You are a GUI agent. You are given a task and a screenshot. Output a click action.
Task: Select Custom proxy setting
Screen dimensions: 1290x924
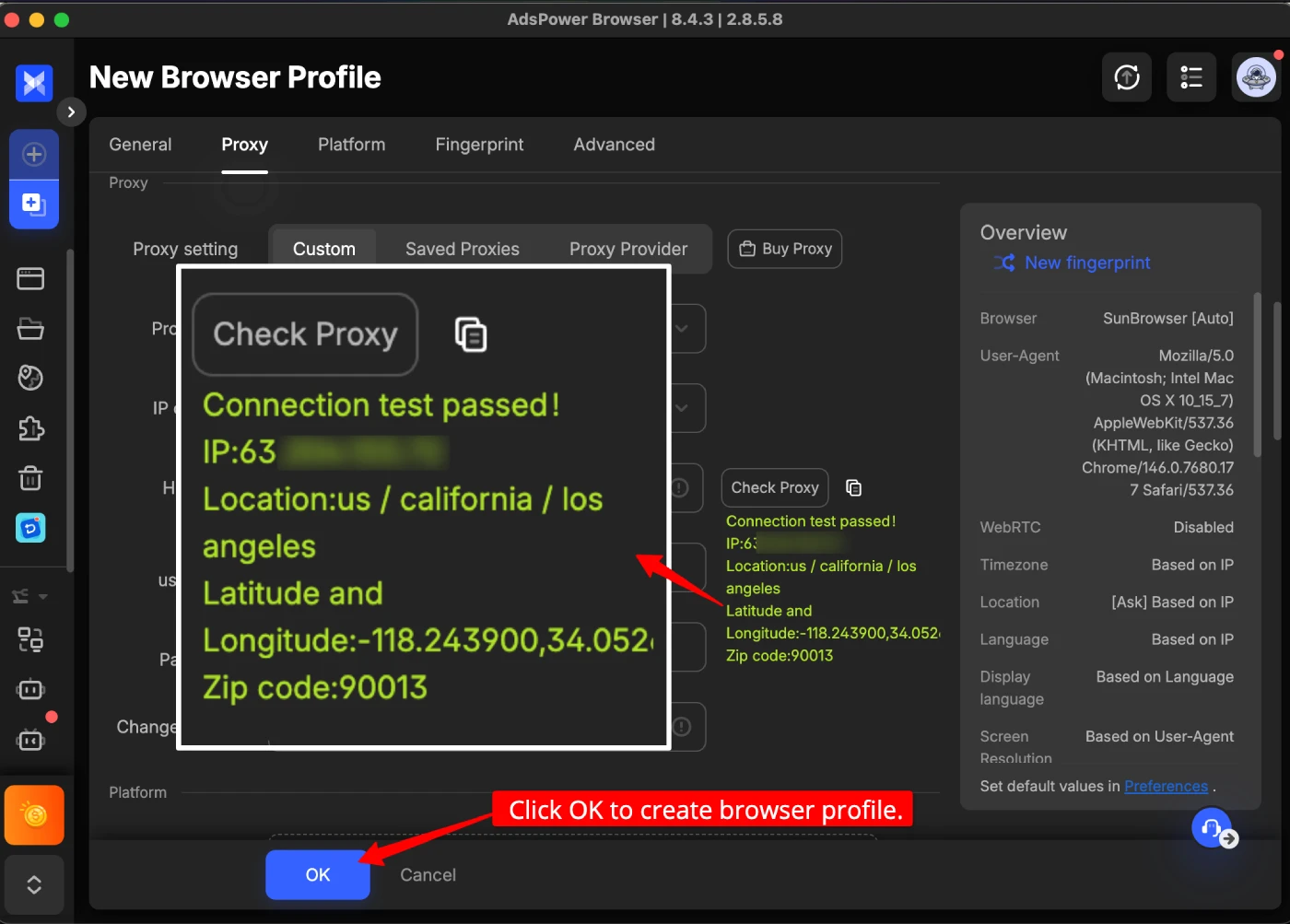[324, 249]
